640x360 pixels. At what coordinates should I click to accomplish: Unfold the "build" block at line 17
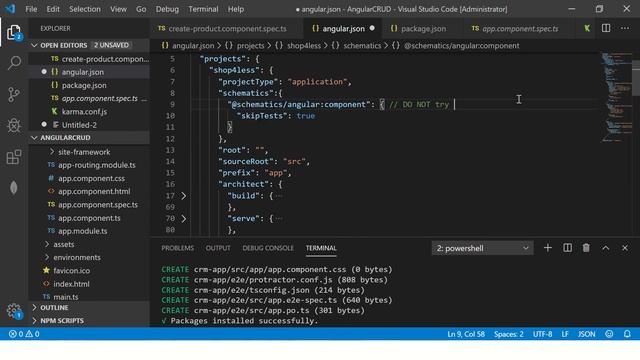(184, 196)
